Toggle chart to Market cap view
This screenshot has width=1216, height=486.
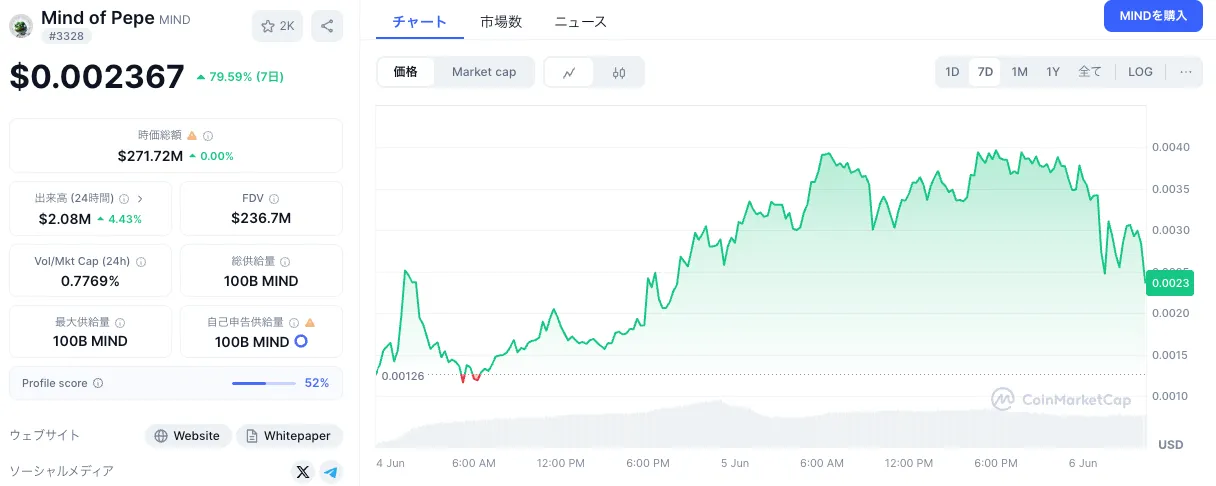coord(484,72)
